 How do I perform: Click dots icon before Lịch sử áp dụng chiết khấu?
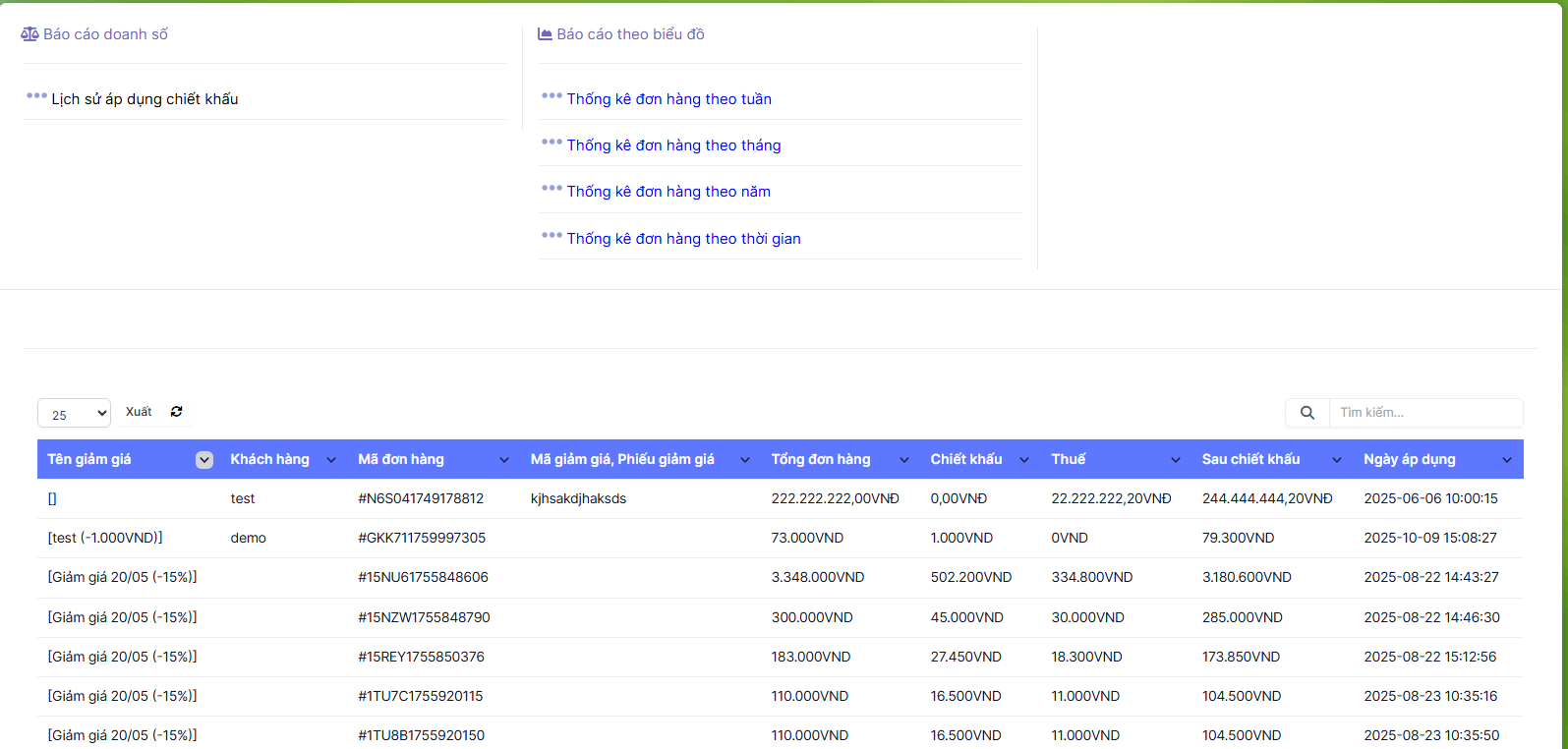click(36, 96)
